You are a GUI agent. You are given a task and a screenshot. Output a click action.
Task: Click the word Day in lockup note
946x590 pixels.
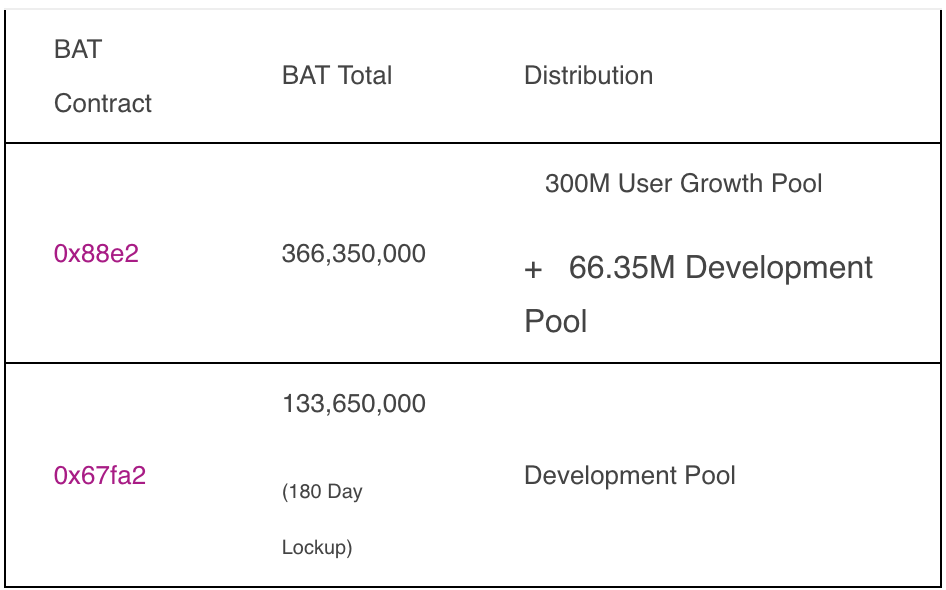point(345,492)
